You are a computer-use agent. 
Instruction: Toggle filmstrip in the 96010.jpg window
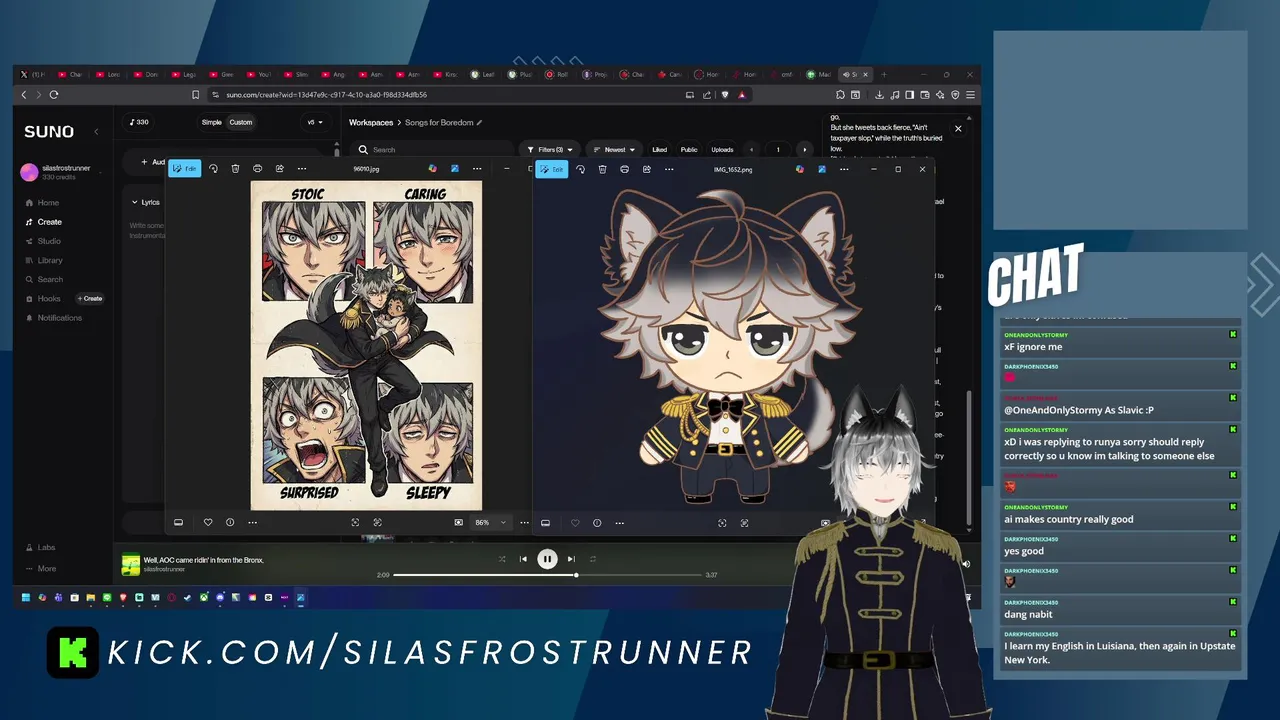(178, 523)
